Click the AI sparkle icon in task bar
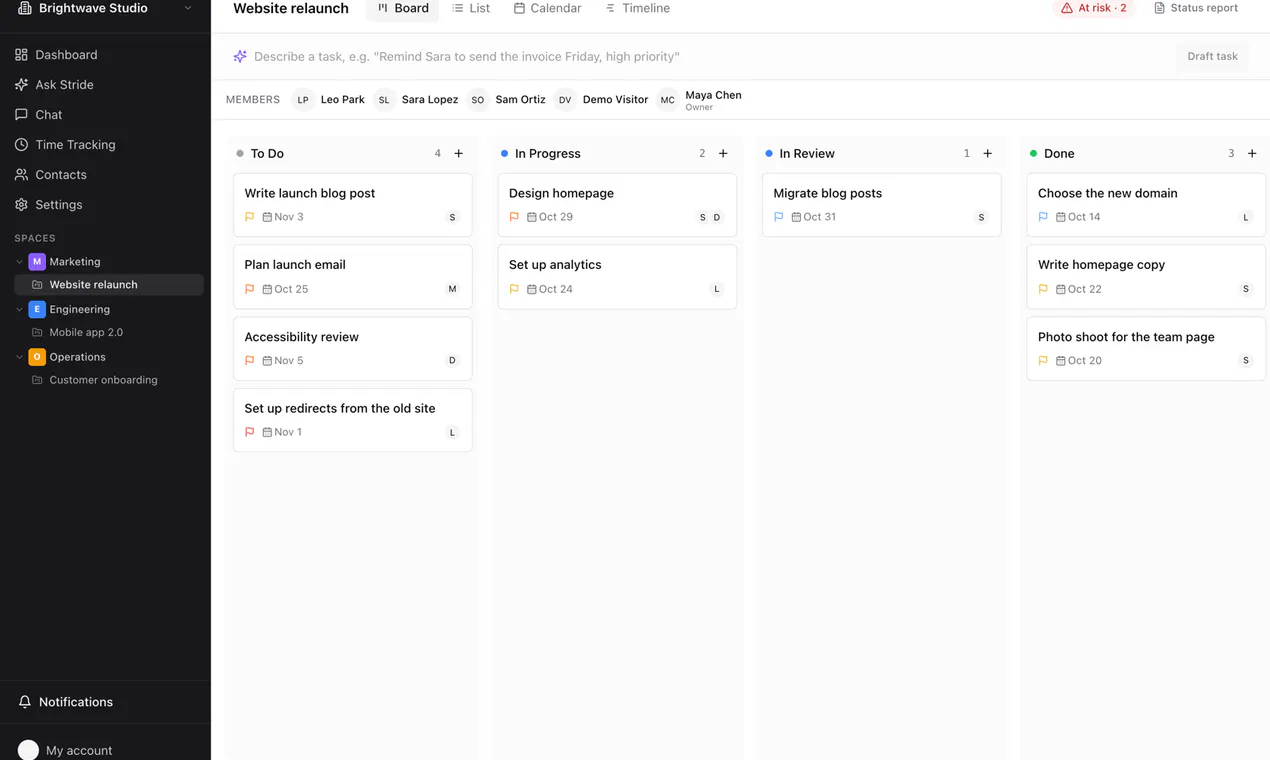Viewport: 1270px width, 760px height. click(x=240, y=57)
